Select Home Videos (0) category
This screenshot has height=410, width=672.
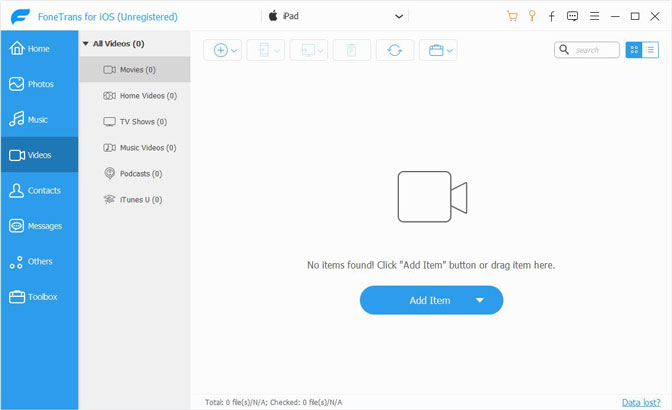[x=135, y=96]
